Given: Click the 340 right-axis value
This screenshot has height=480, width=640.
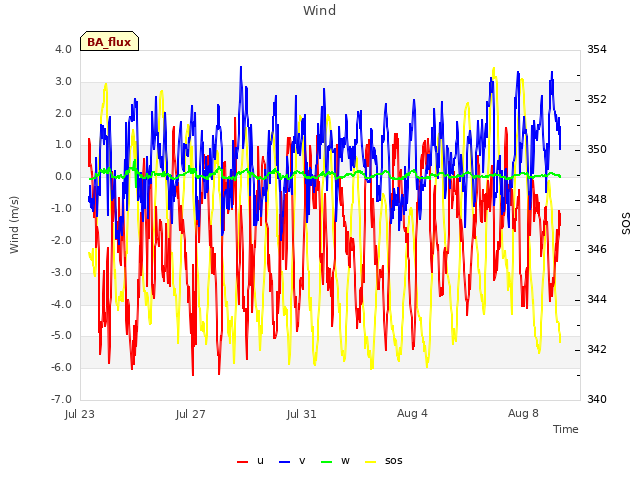Looking at the screenshot, I should (x=597, y=399).
